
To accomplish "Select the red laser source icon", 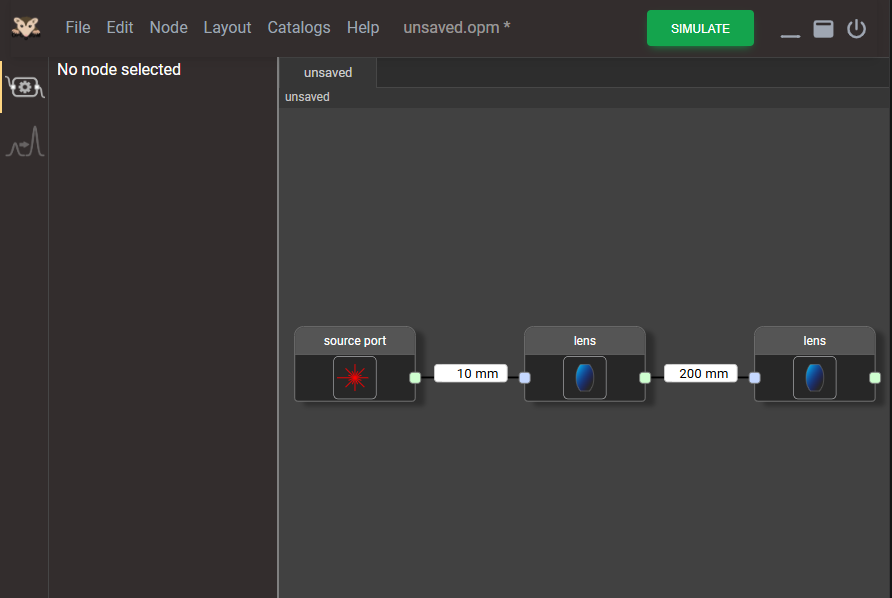I will (x=355, y=378).
